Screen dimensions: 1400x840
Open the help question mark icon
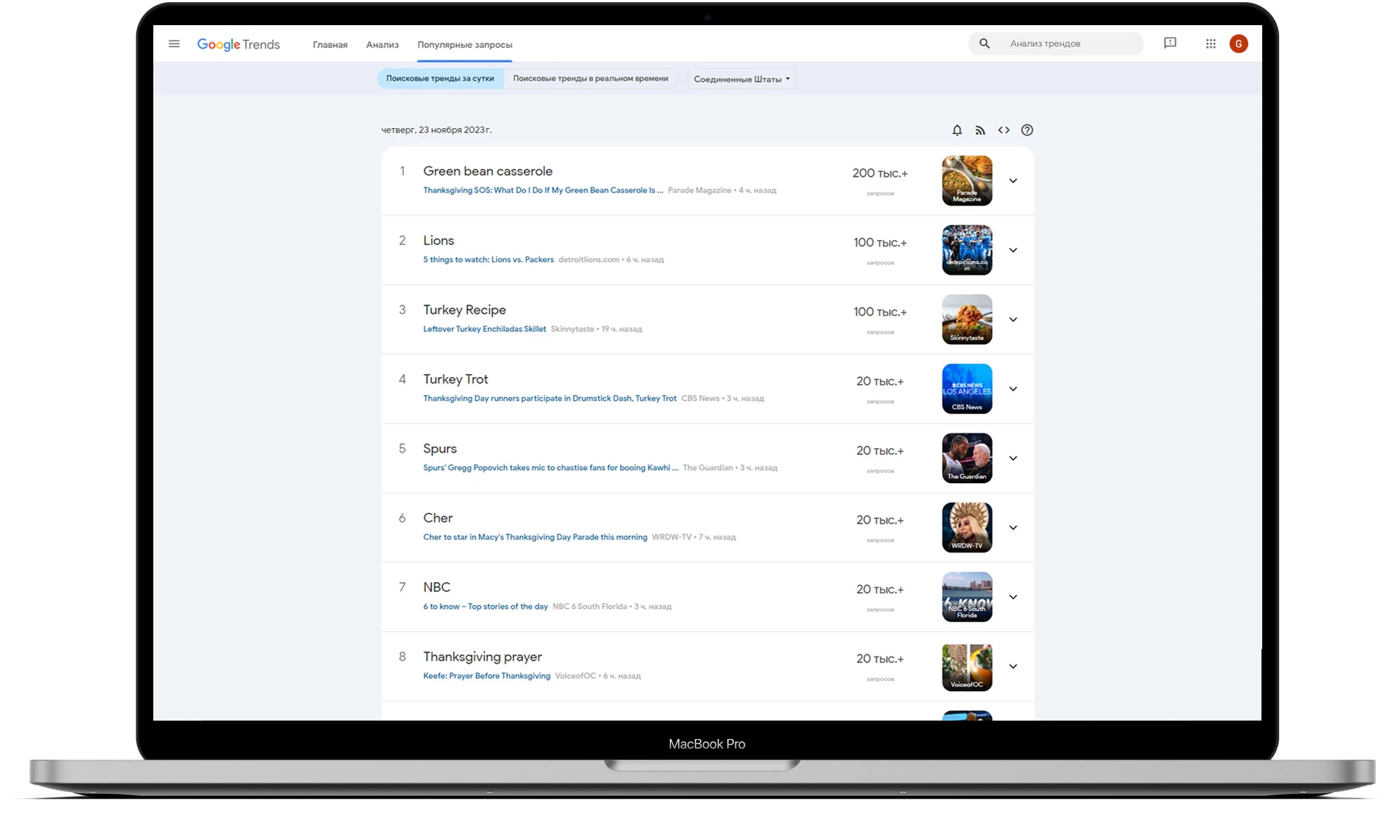[1027, 130]
